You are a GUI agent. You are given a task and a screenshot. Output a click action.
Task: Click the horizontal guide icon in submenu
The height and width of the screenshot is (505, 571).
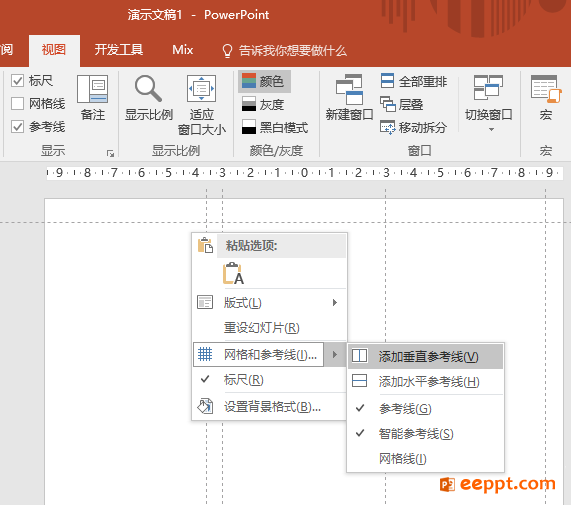(360, 381)
